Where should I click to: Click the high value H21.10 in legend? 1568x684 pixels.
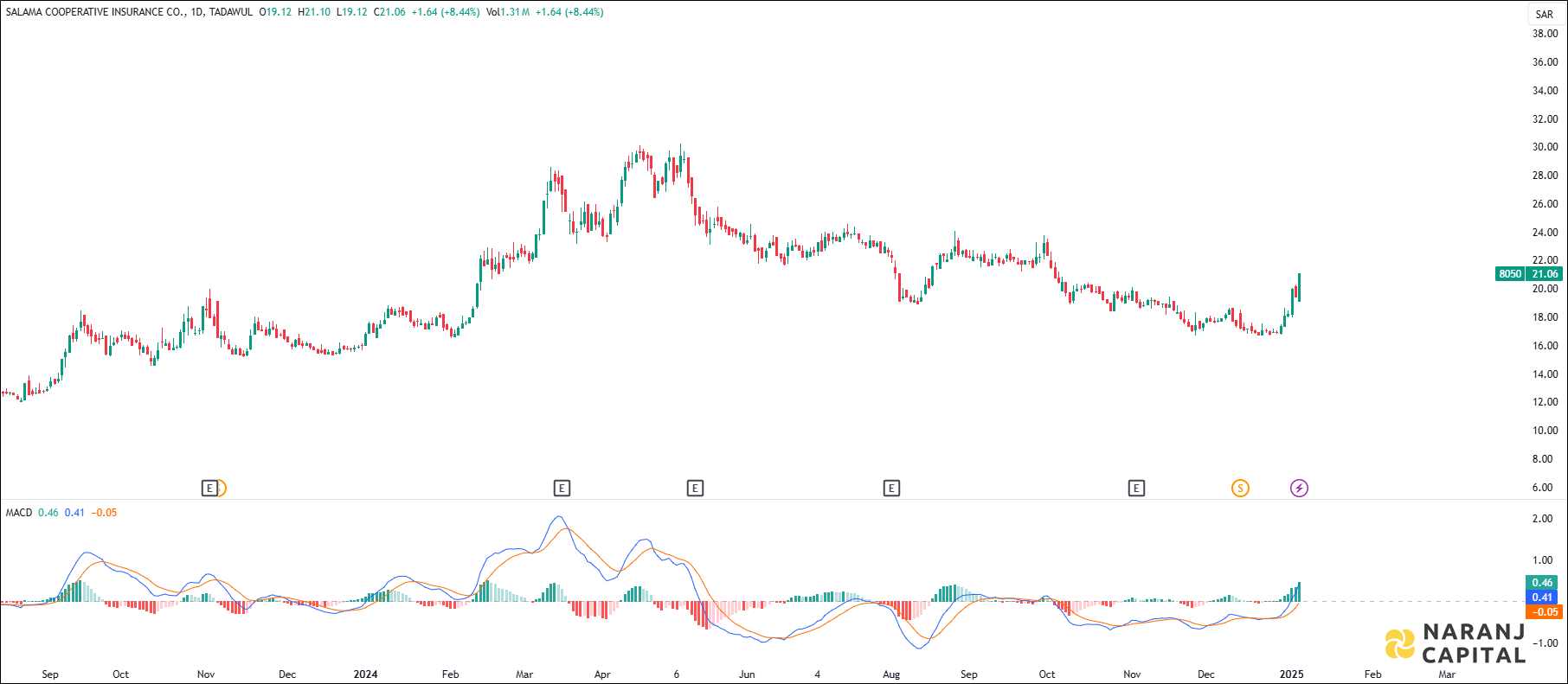coord(314,12)
